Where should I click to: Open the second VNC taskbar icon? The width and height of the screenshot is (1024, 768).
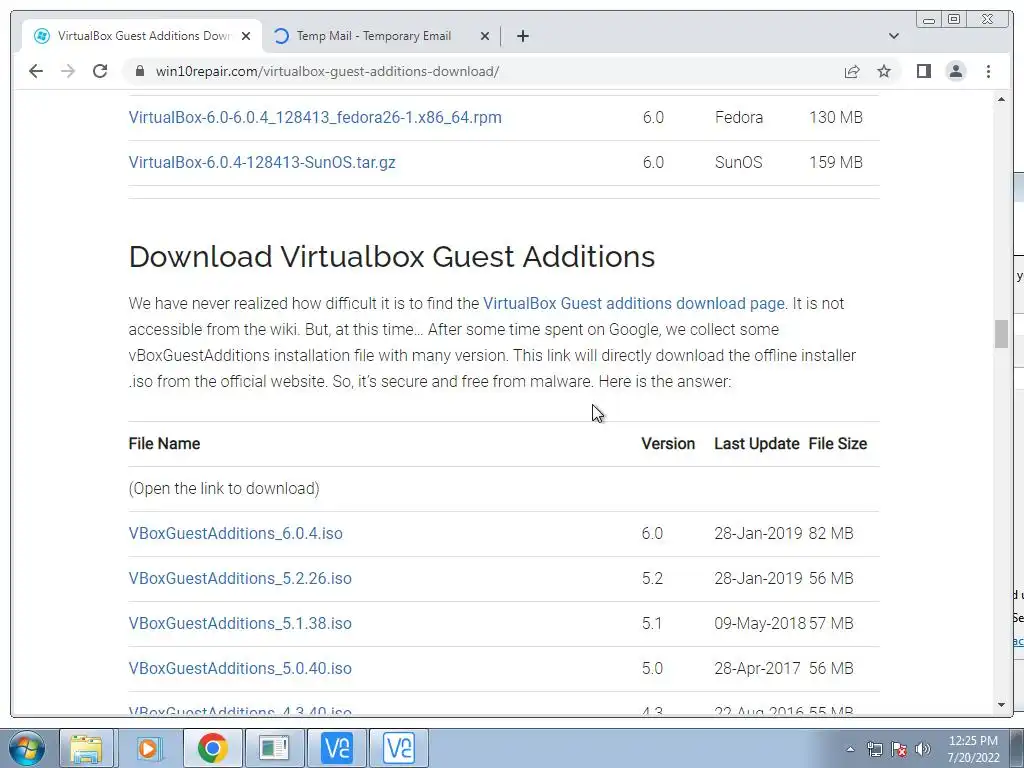(399, 748)
